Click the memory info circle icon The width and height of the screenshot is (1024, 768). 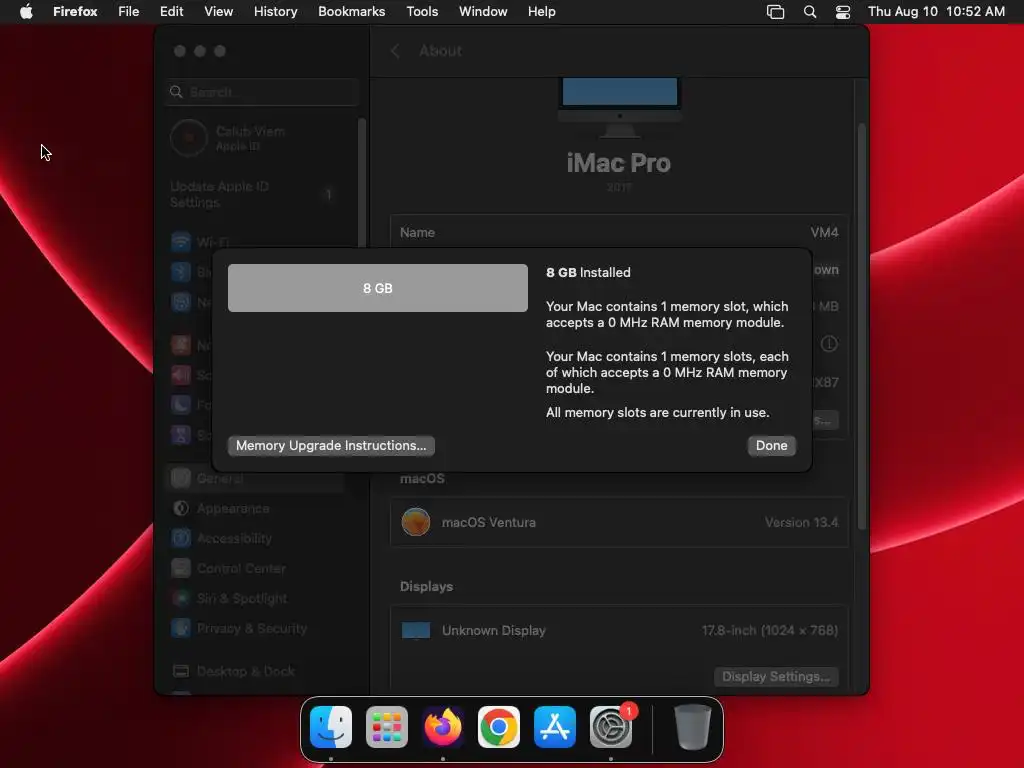point(829,344)
